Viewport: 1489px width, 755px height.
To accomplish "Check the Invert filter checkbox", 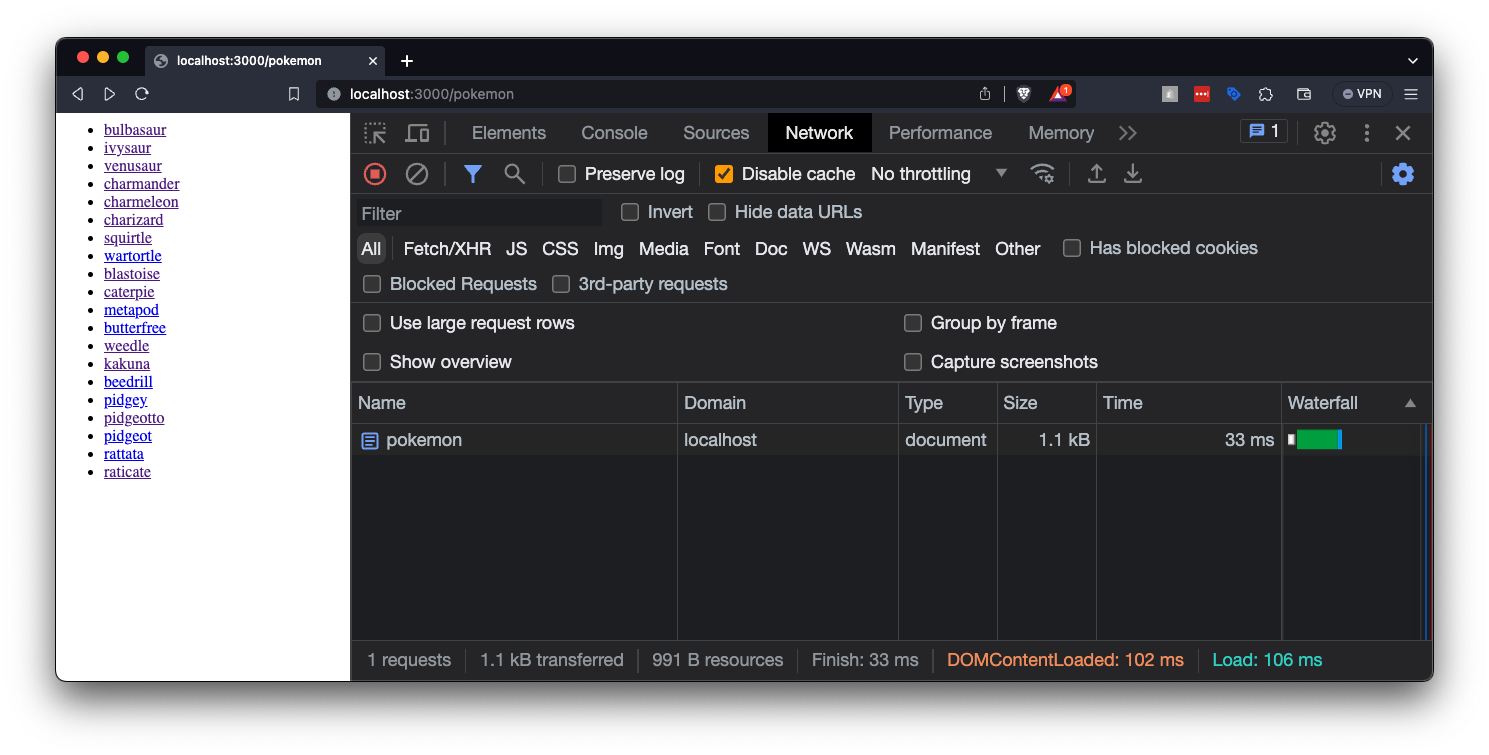I will [630, 212].
